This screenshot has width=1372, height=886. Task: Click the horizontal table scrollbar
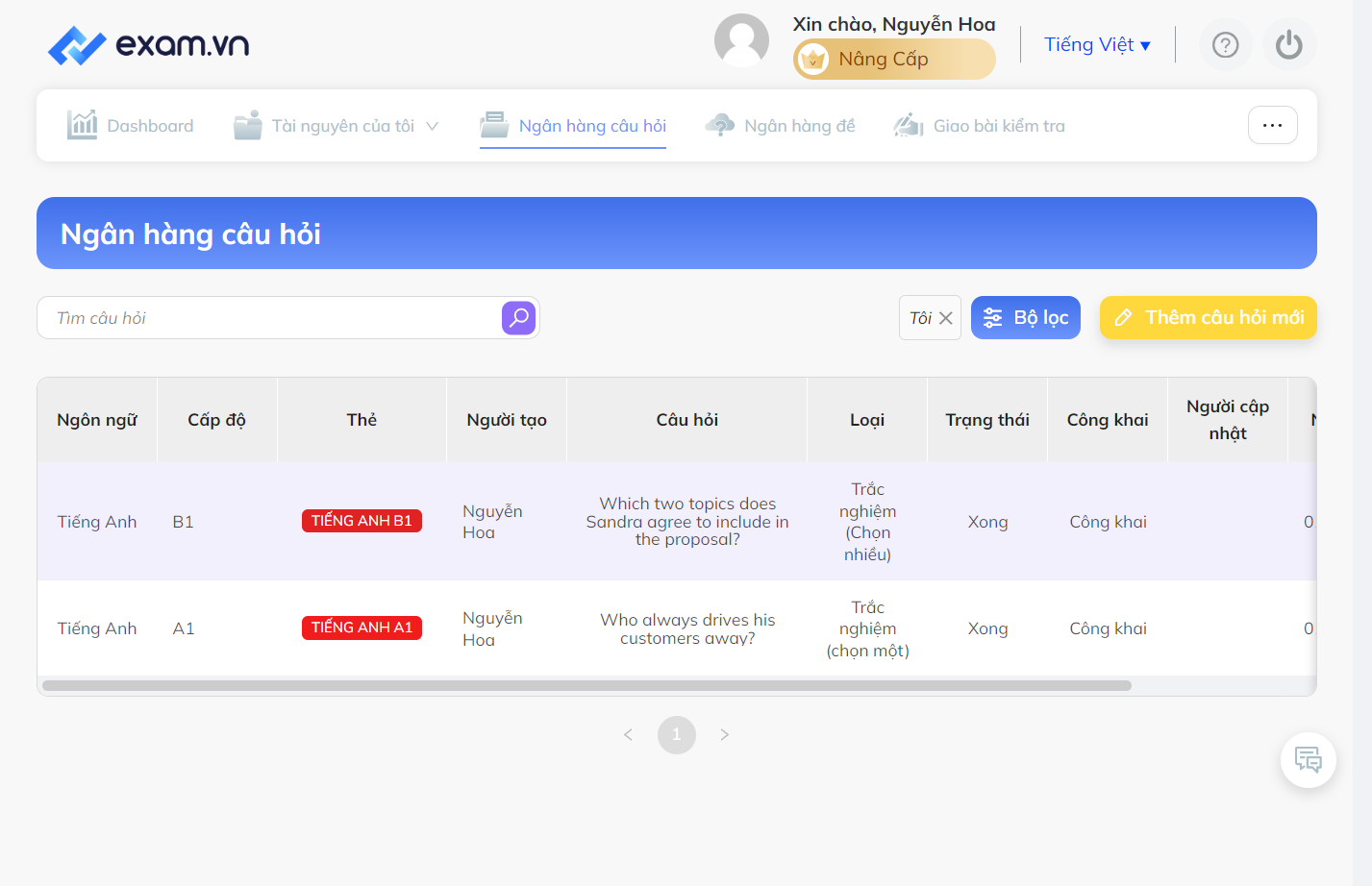point(586,686)
